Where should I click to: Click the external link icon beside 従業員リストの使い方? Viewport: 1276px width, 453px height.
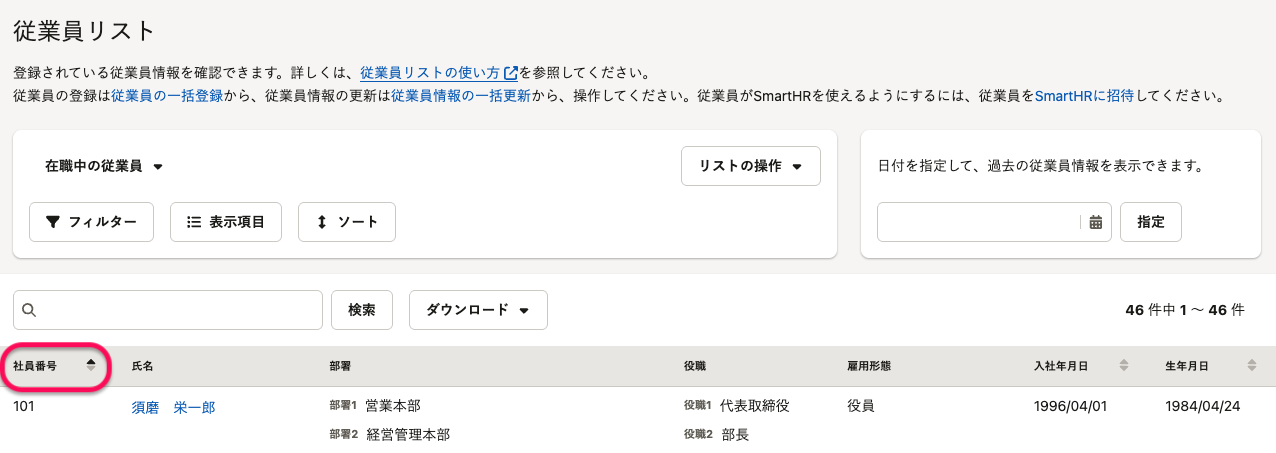coord(511,73)
